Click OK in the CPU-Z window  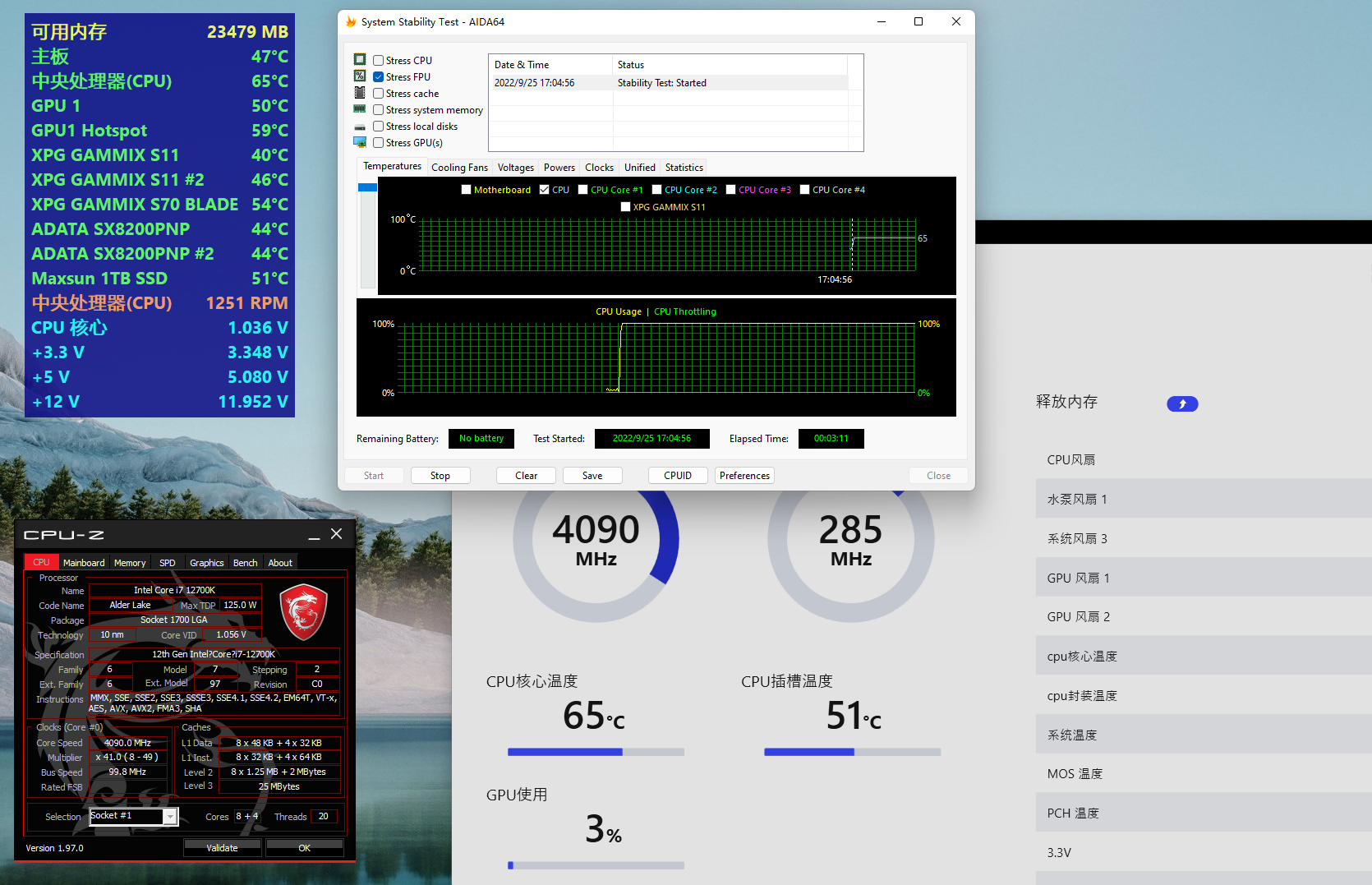pos(304,848)
